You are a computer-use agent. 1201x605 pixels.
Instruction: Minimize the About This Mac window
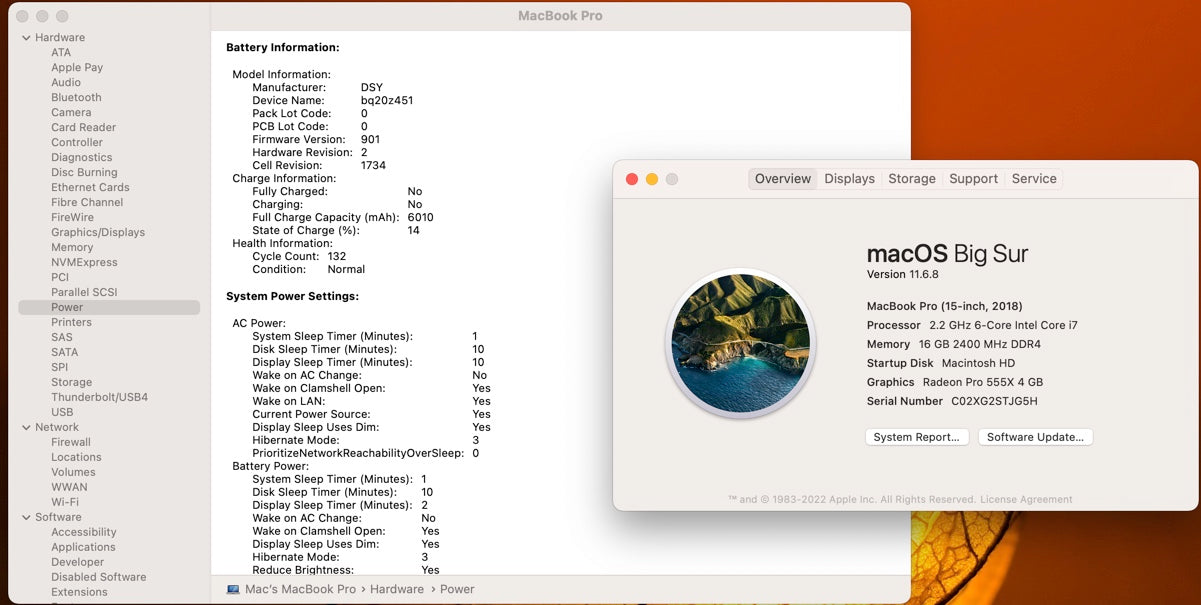coord(652,179)
